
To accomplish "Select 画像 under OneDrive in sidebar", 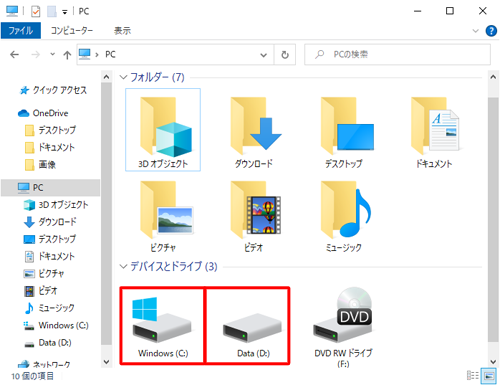I will [40, 164].
